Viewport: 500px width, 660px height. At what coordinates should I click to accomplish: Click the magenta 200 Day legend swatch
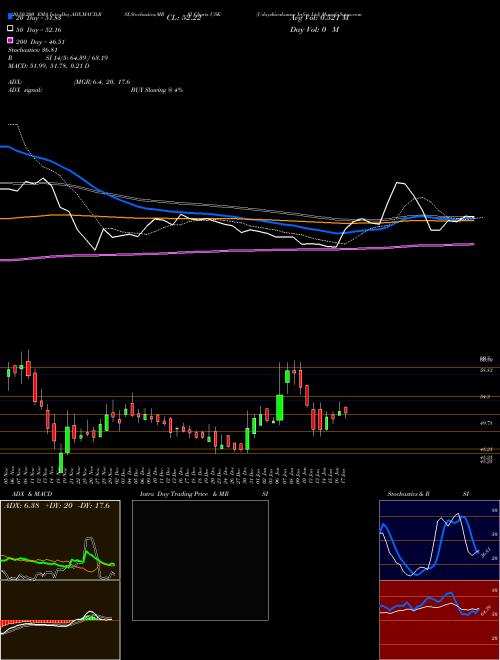point(10,41)
